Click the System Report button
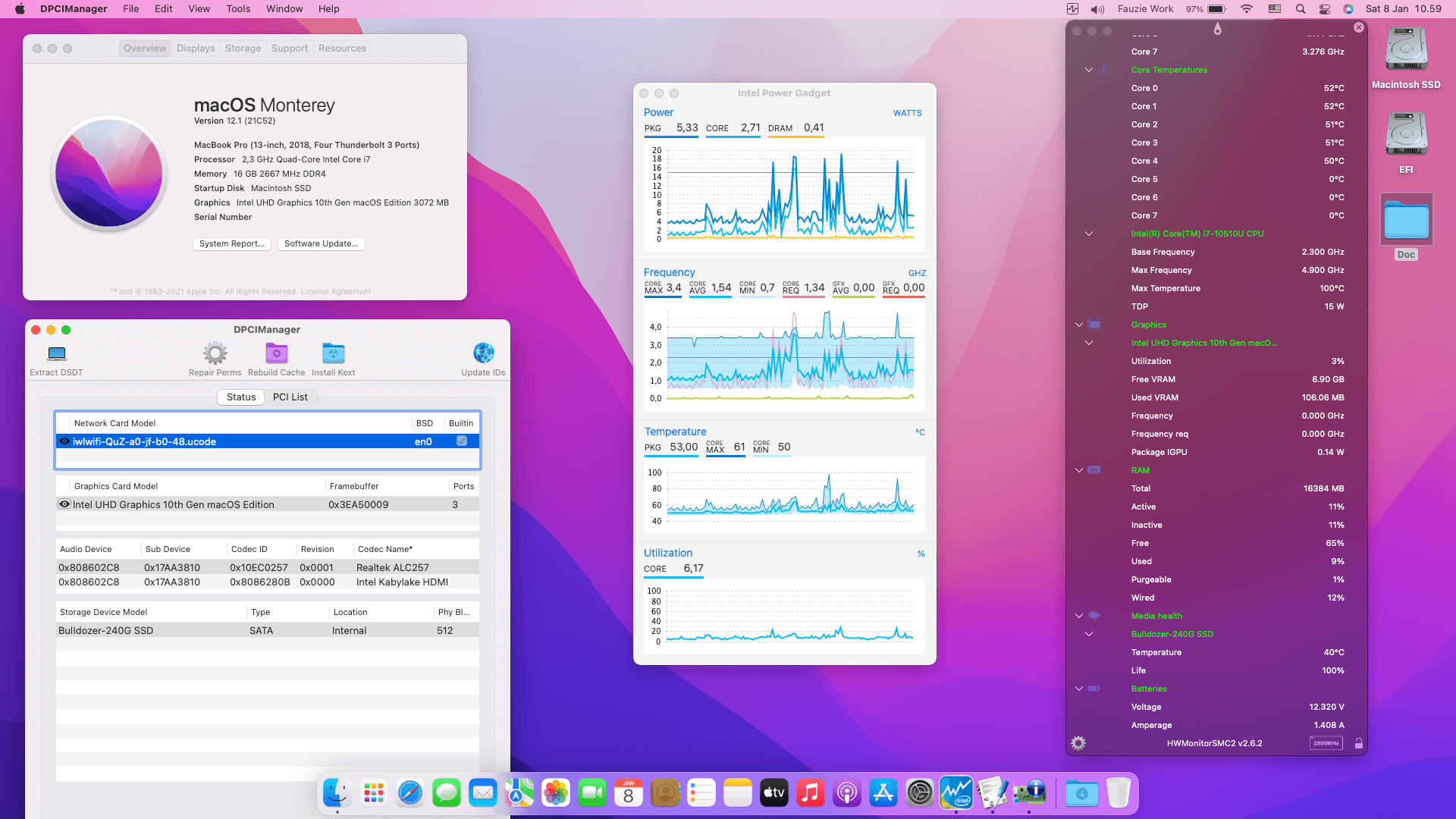 [x=232, y=244]
